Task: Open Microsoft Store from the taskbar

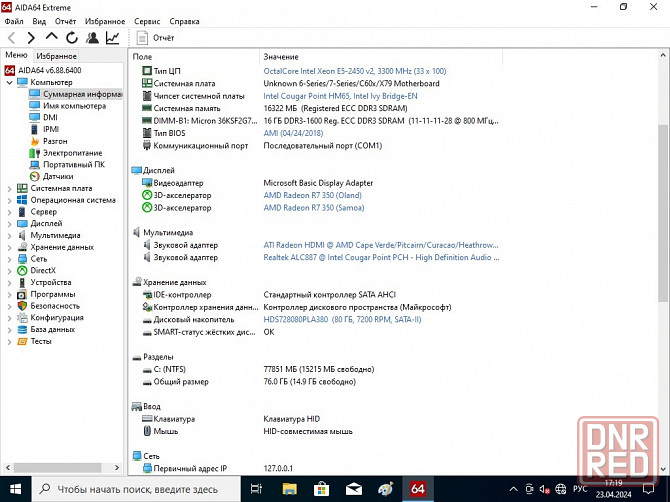Action: click(x=321, y=489)
